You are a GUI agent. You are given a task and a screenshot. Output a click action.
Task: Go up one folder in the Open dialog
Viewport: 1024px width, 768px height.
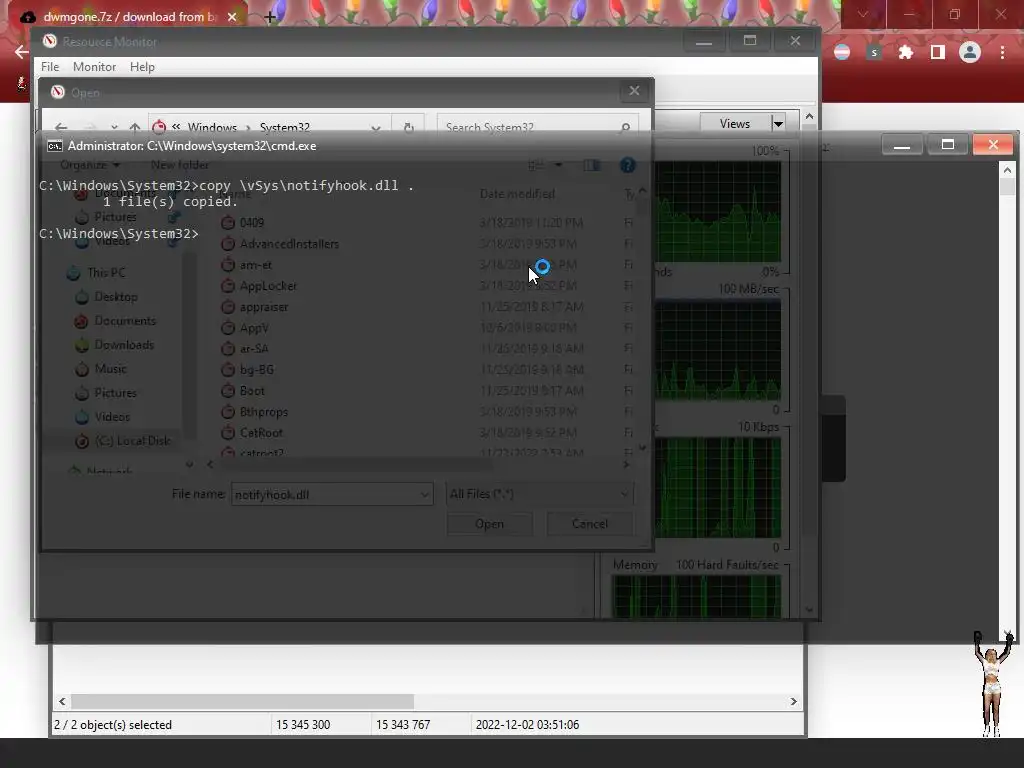[x=135, y=127]
